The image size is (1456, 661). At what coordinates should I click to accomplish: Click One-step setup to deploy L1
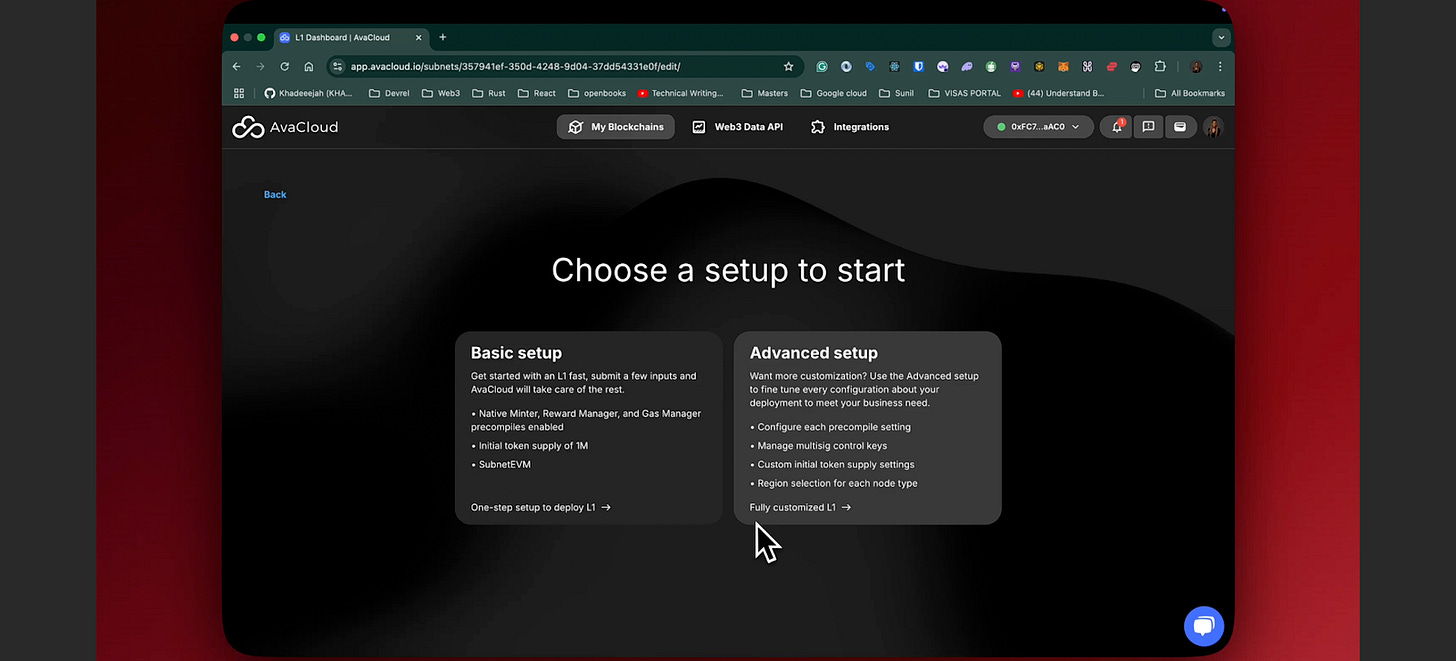[x=541, y=507]
